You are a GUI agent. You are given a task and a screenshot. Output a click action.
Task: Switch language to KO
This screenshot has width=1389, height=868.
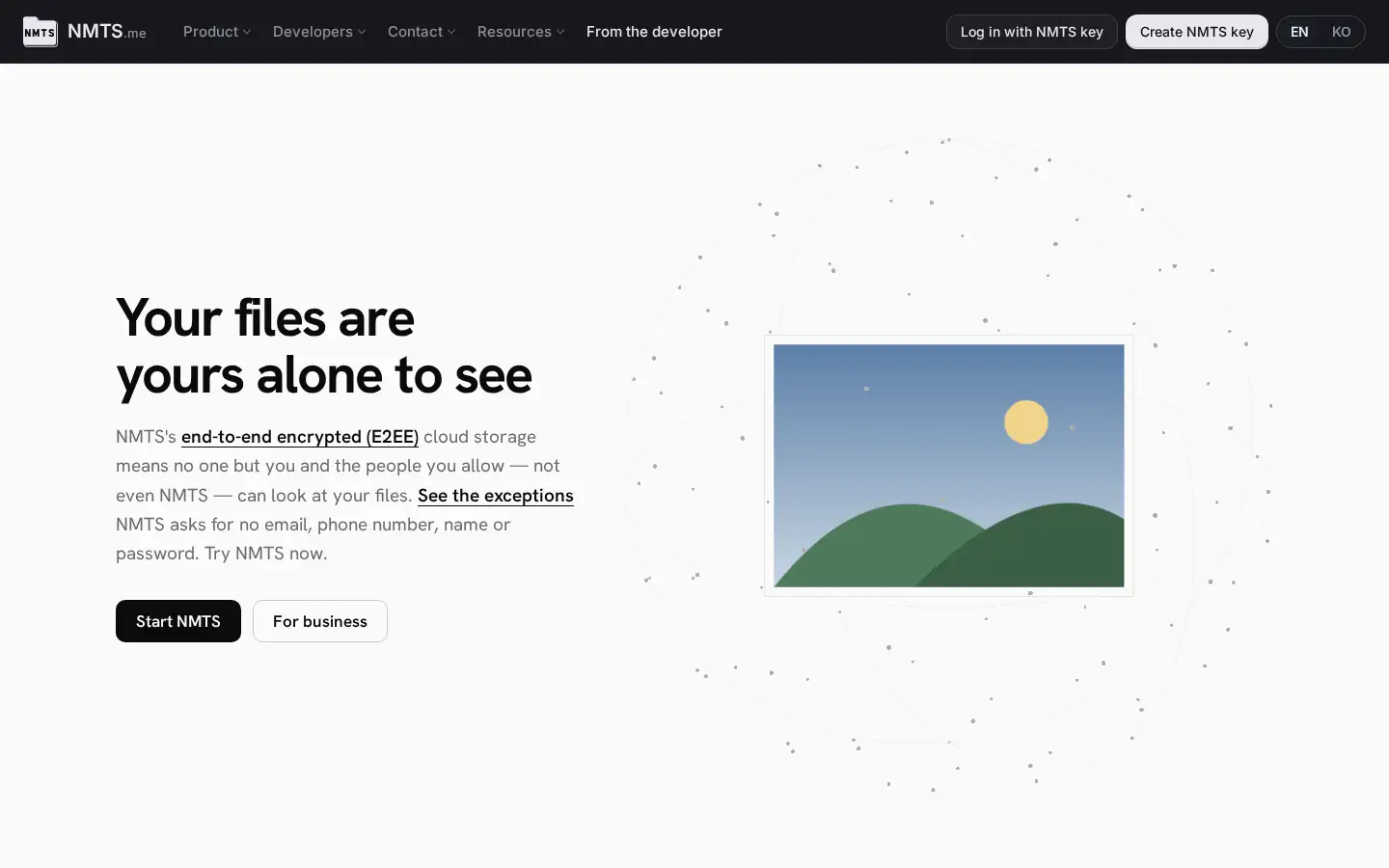[1341, 32]
